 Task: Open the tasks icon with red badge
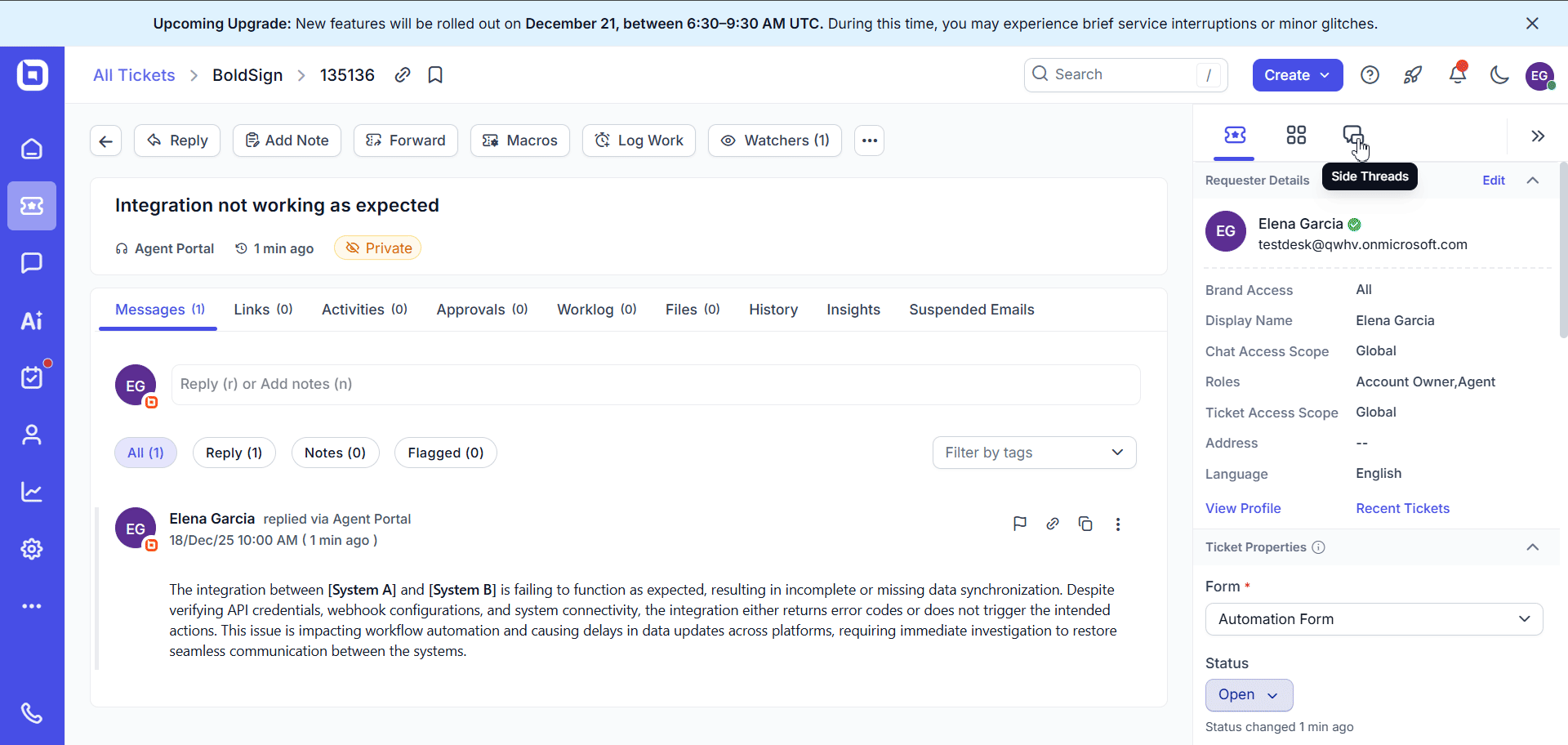coord(32,377)
